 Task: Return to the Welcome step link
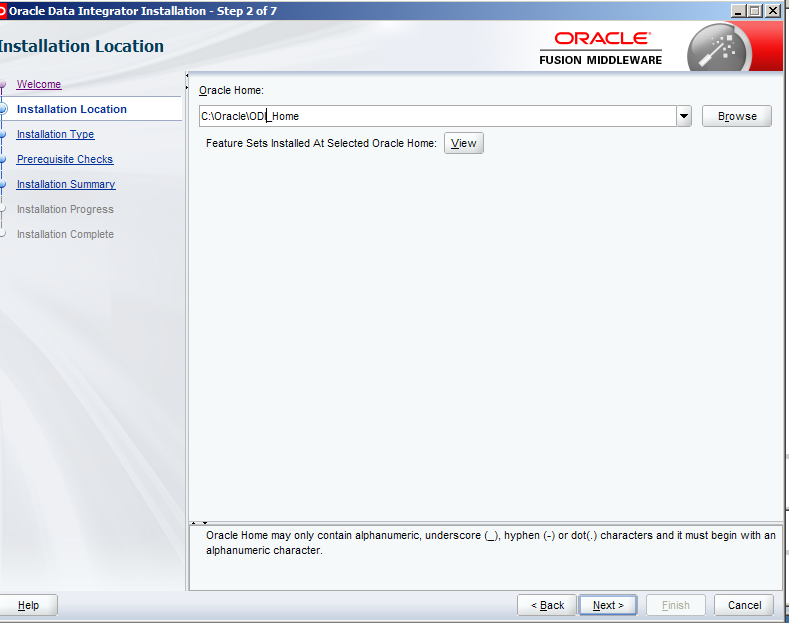(x=38, y=84)
